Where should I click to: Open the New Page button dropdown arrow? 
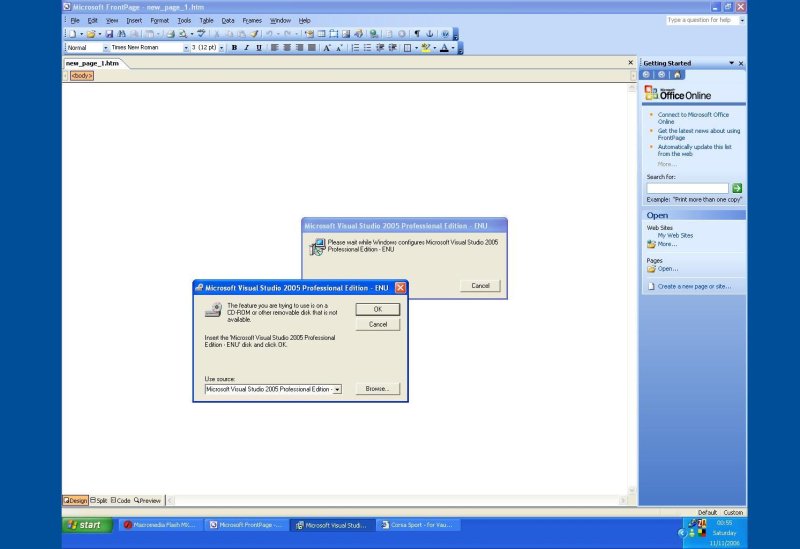pos(81,34)
